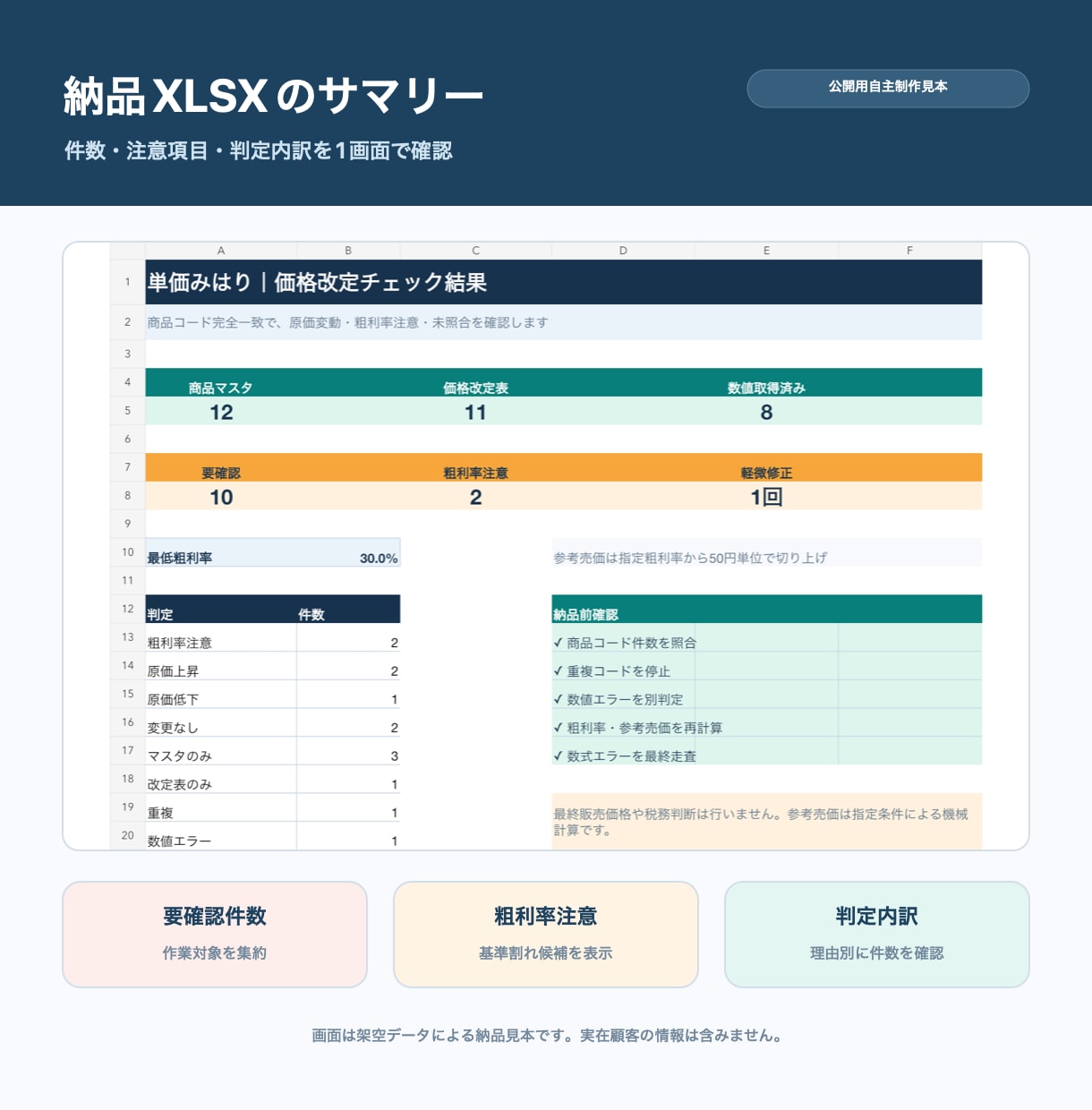This screenshot has width=1092, height=1110.
Task: Click the 件数 table header cell
Action: coord(348,609)
